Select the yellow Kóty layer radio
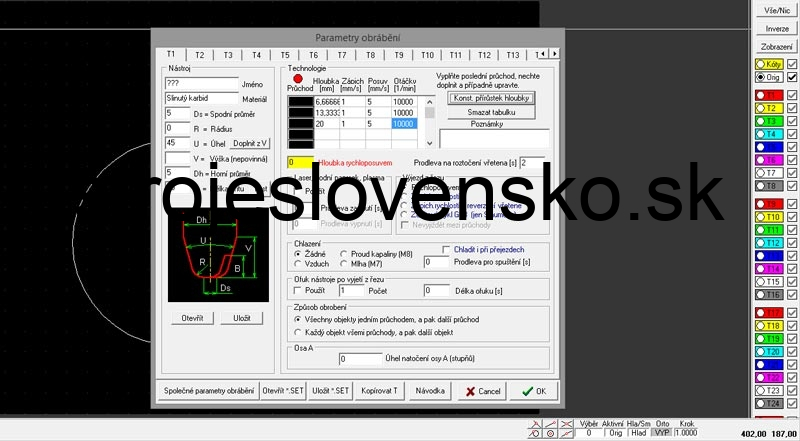 click(760, 65)
